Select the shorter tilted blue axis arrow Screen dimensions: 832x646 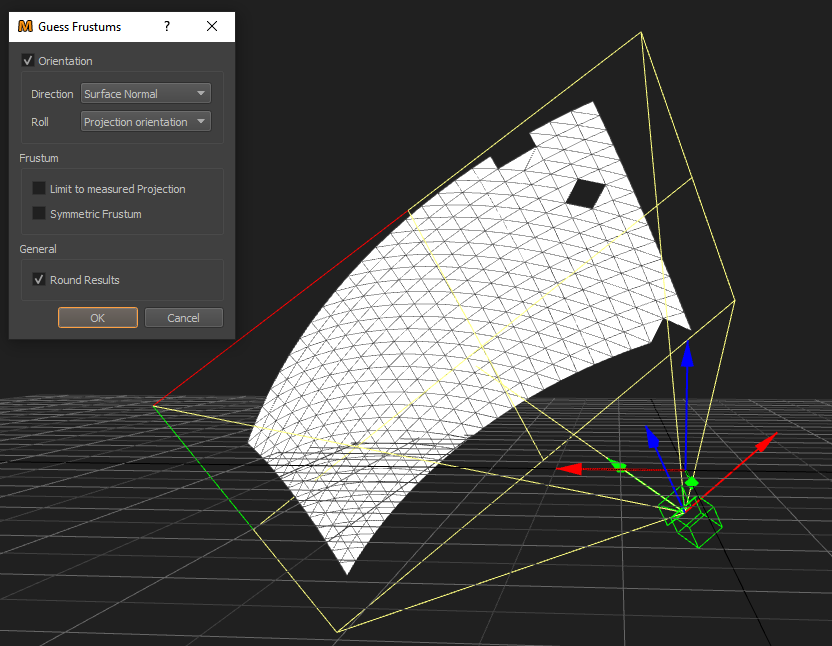coord(651,438)
